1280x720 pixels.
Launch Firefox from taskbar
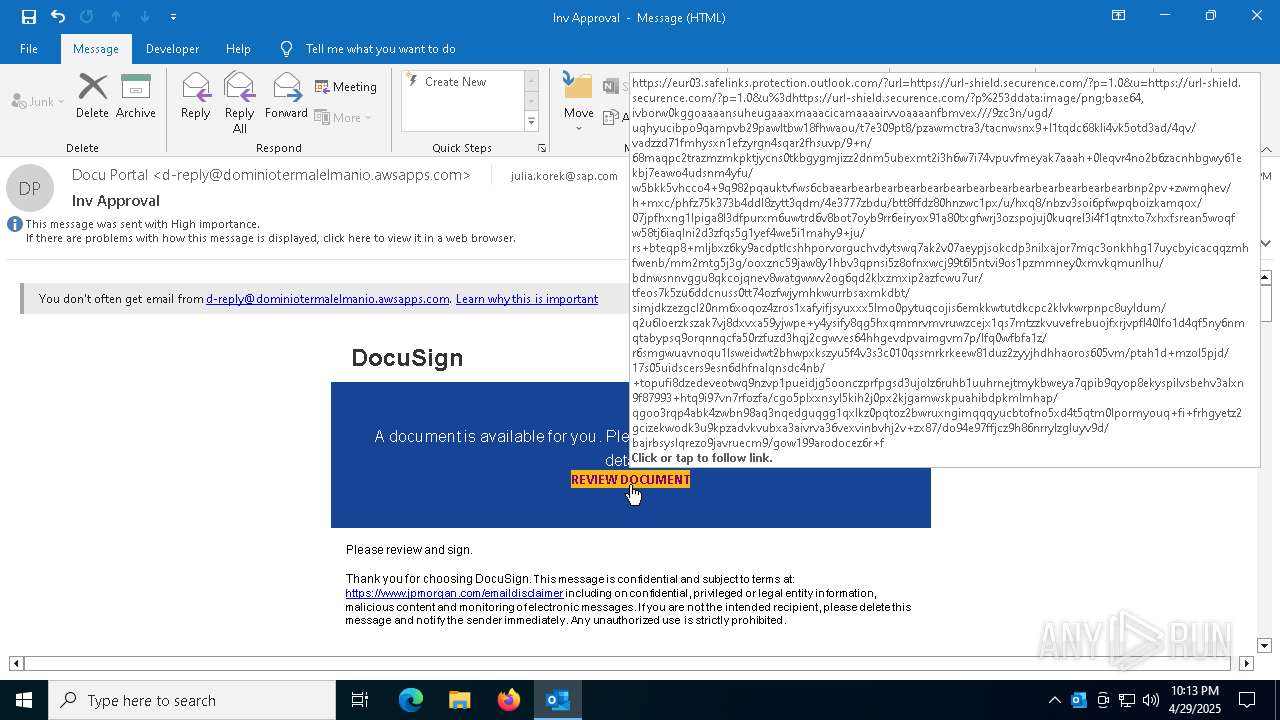[508, 700]
